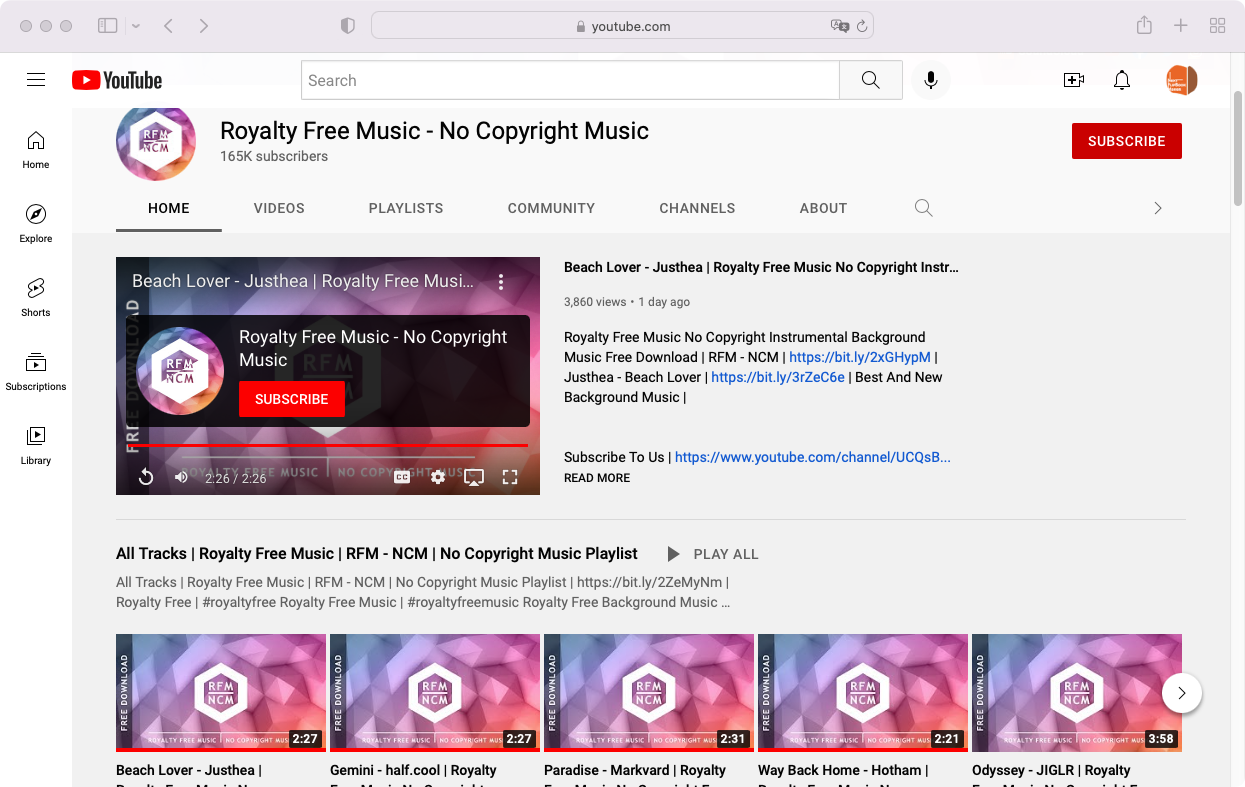Enter fullscreen mode in the player
The height and width of the screenshot is (787, 1245).
tap(510, 477)
